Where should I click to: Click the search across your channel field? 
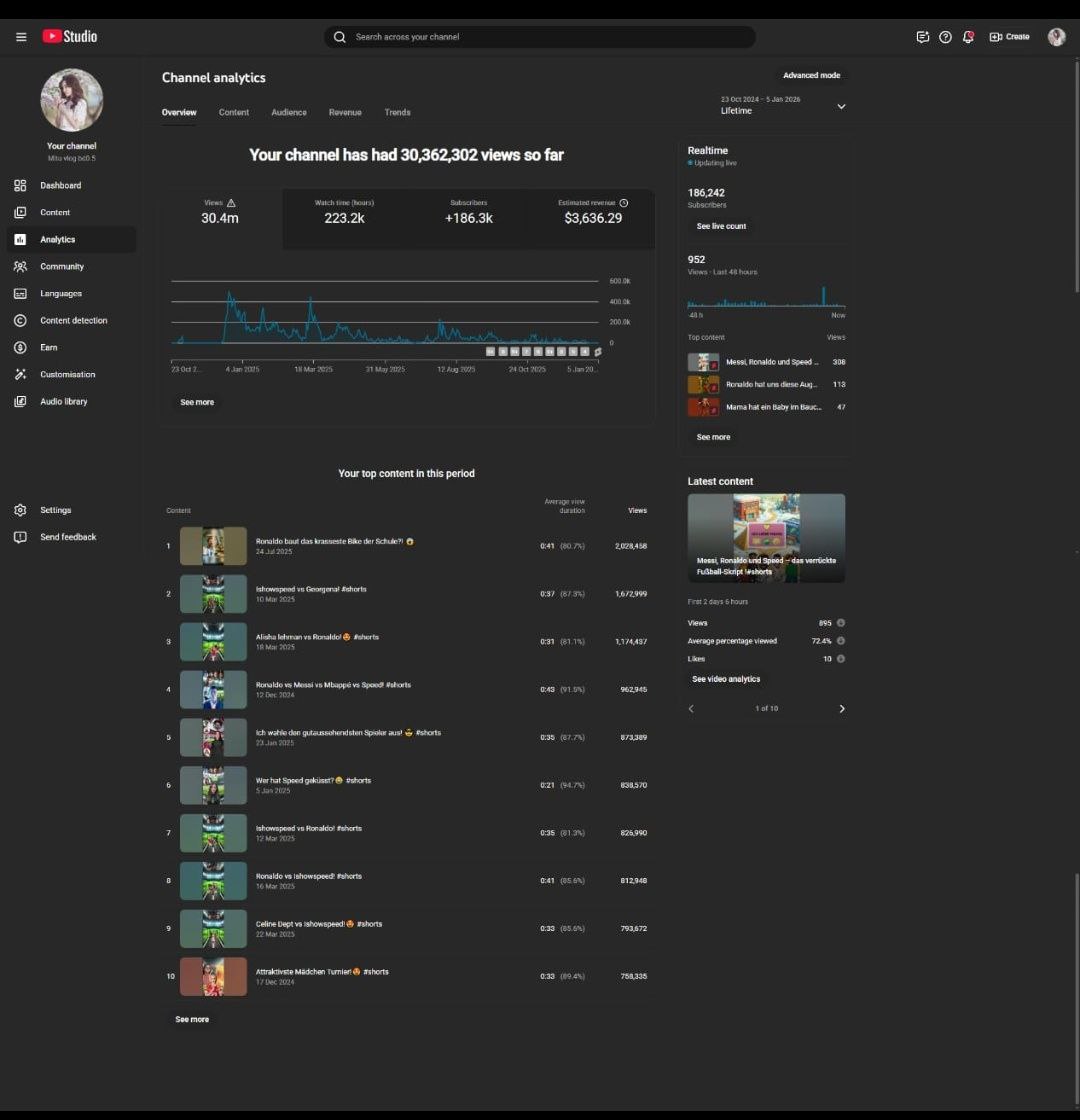click(540, 37)
